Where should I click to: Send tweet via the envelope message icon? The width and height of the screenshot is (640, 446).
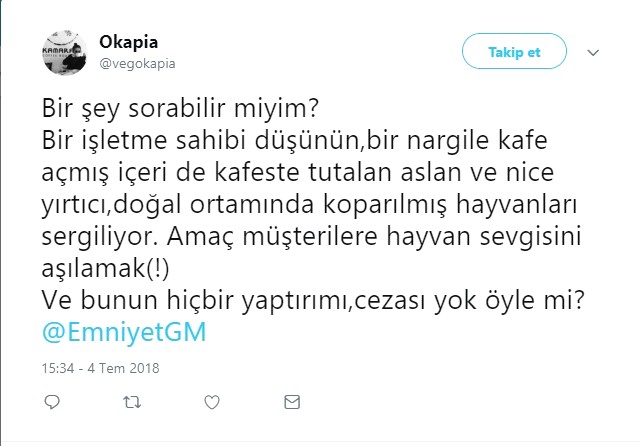291,402
